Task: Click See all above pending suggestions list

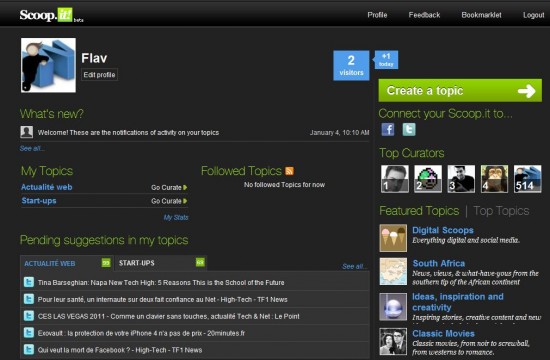Action: pyautogui.click(x=354, y=266)
